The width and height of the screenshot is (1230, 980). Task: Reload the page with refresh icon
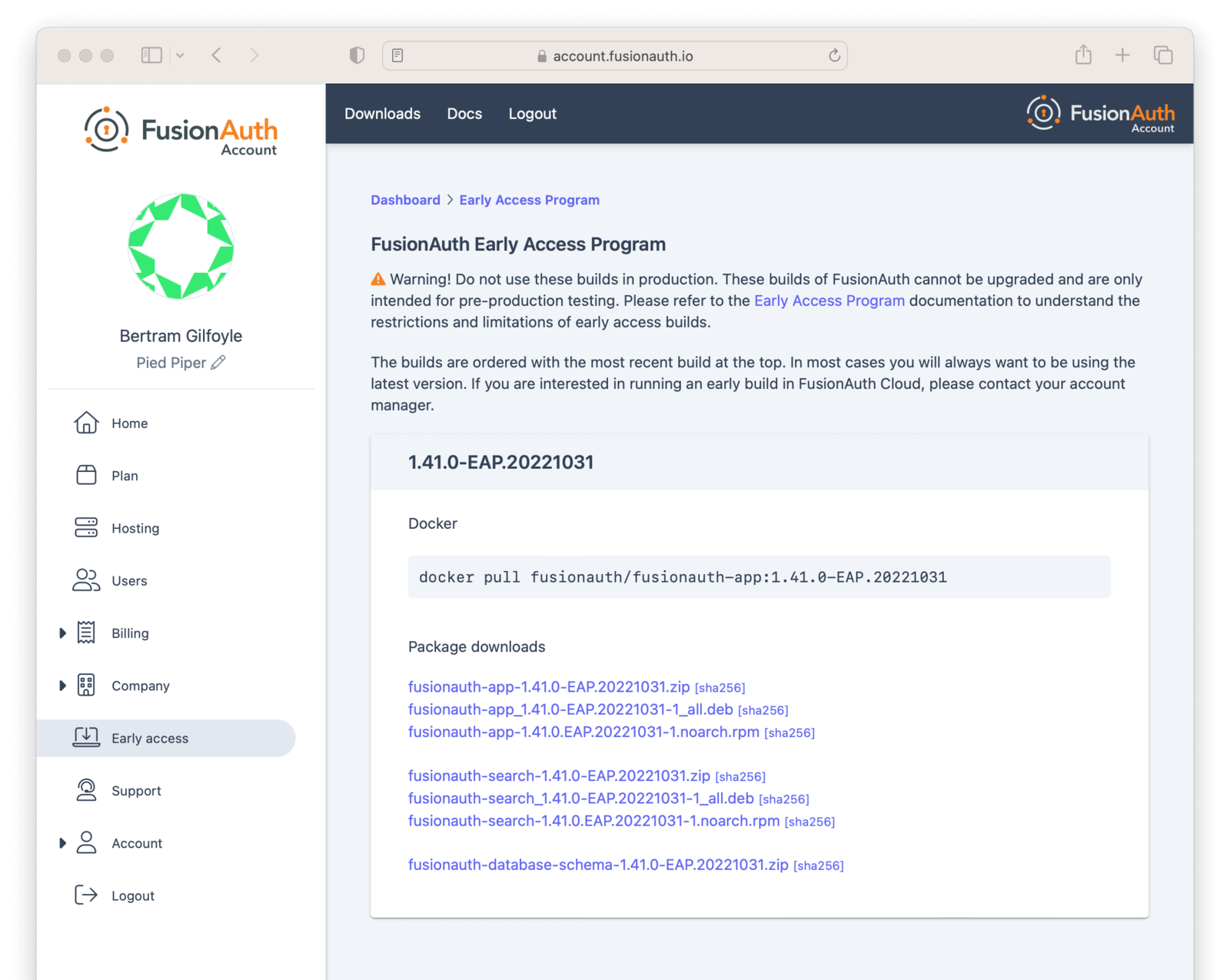[x=834, y=55]
